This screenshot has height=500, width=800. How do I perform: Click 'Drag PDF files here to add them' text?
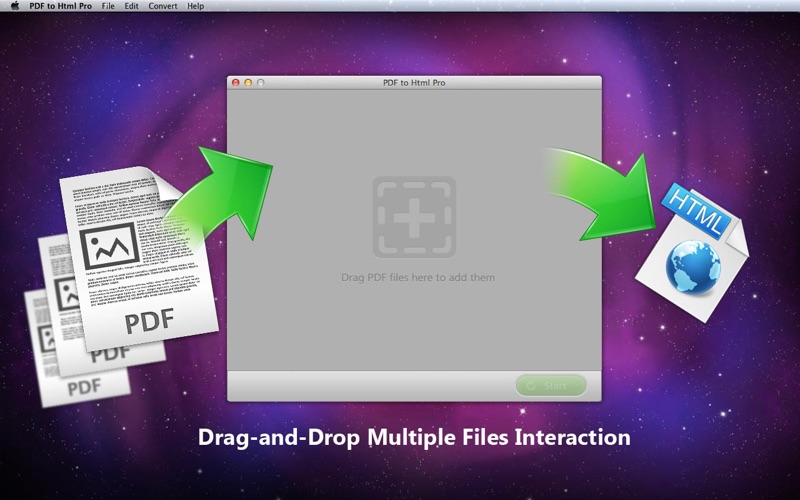click(x=418, y=278)
